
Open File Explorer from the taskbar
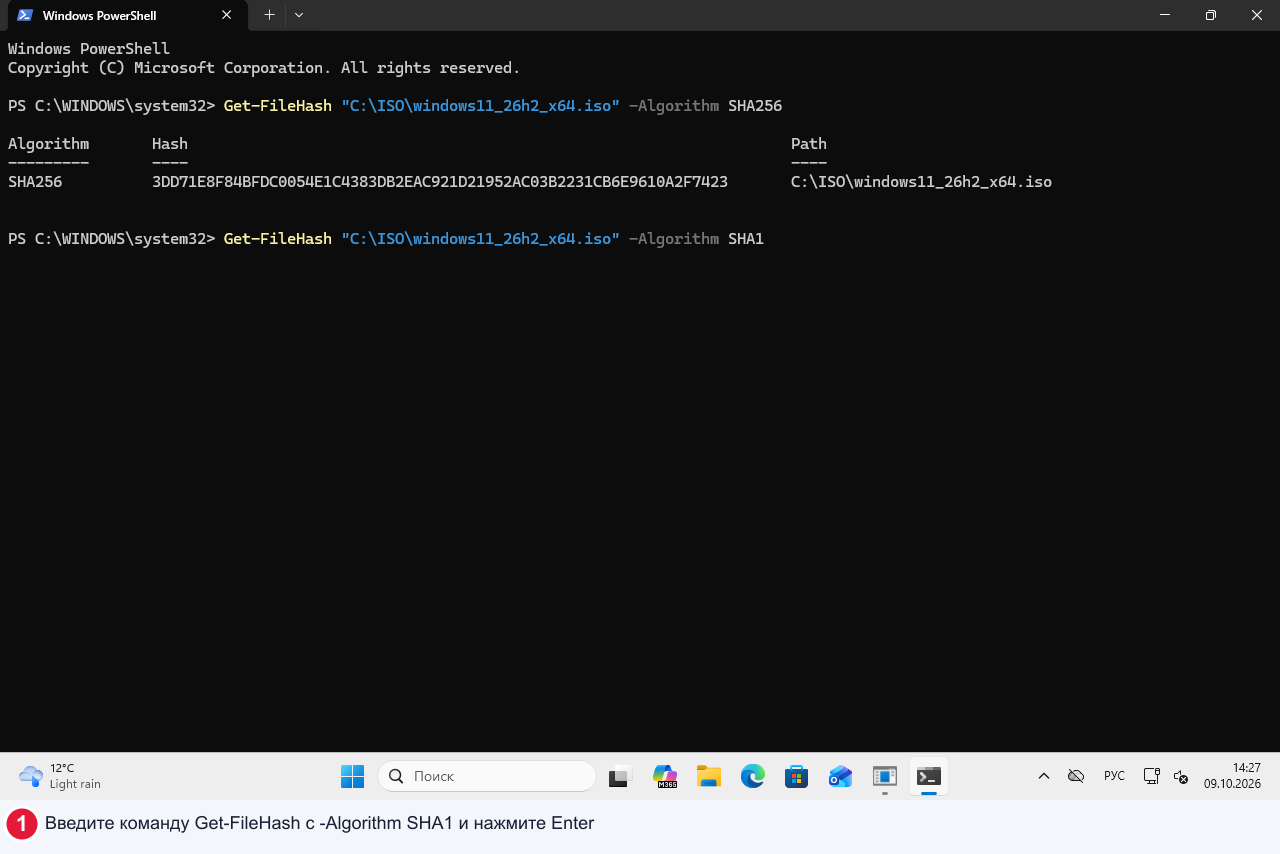(x=709, y=776)
